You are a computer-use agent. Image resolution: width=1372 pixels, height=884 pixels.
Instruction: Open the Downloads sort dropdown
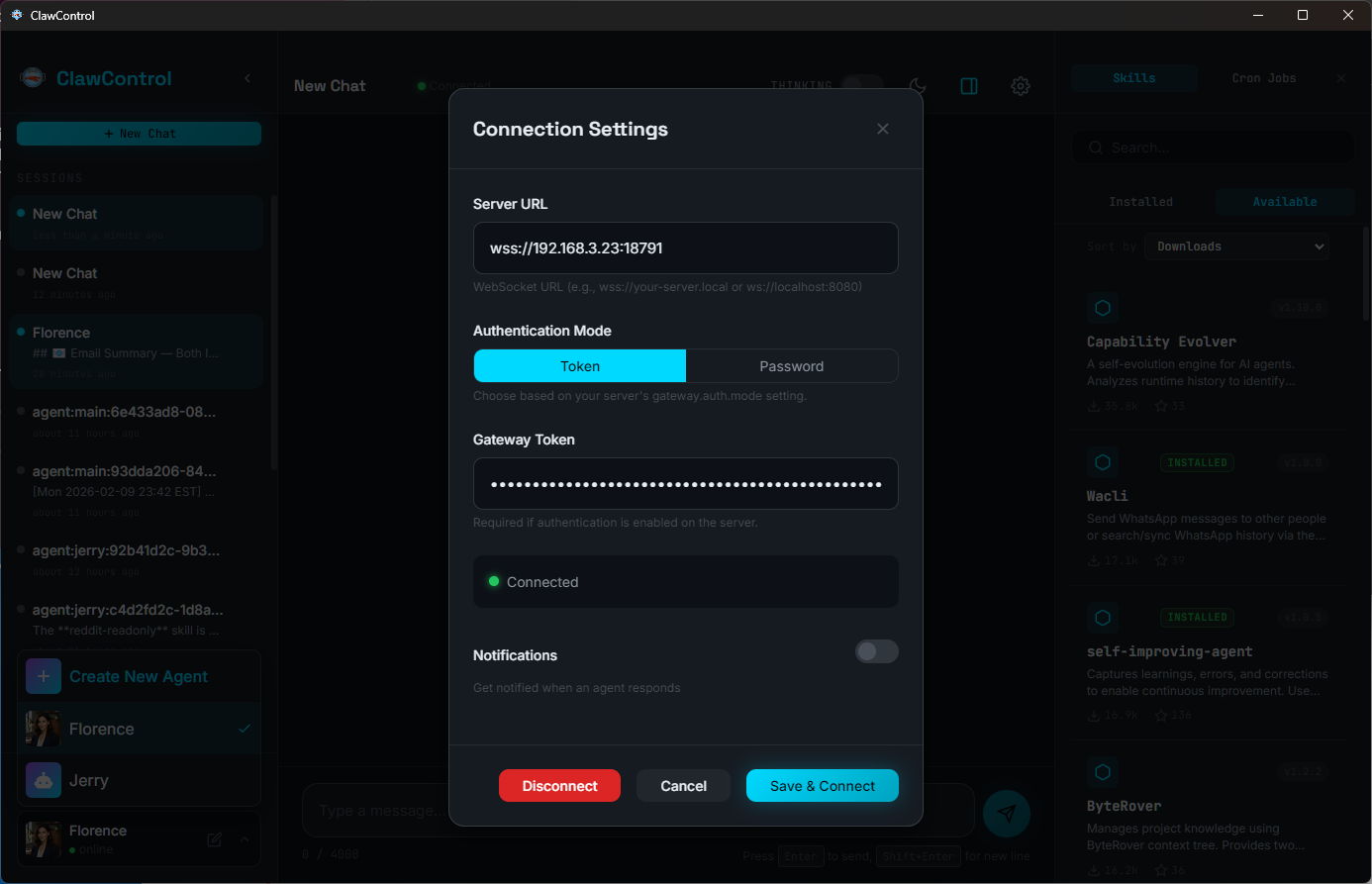point(1235,246)
